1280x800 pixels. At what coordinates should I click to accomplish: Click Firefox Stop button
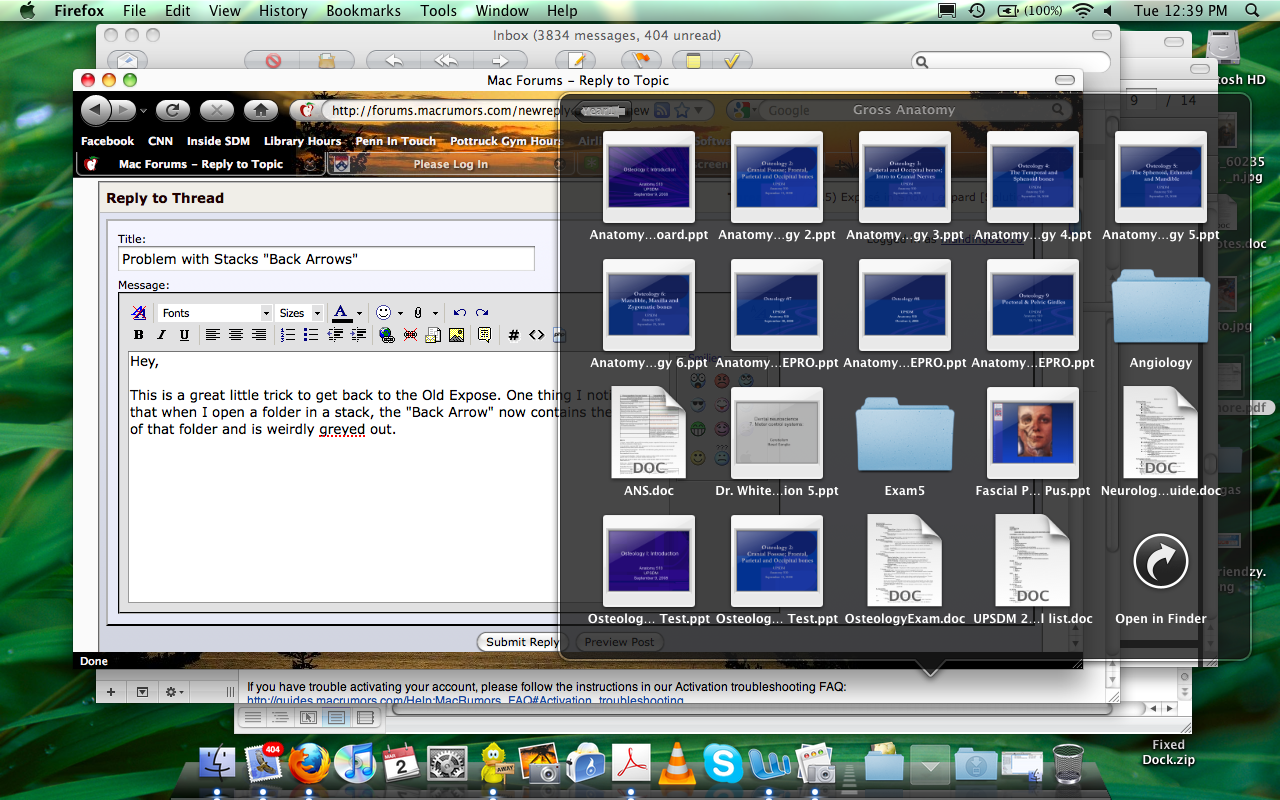click(216, 110)
